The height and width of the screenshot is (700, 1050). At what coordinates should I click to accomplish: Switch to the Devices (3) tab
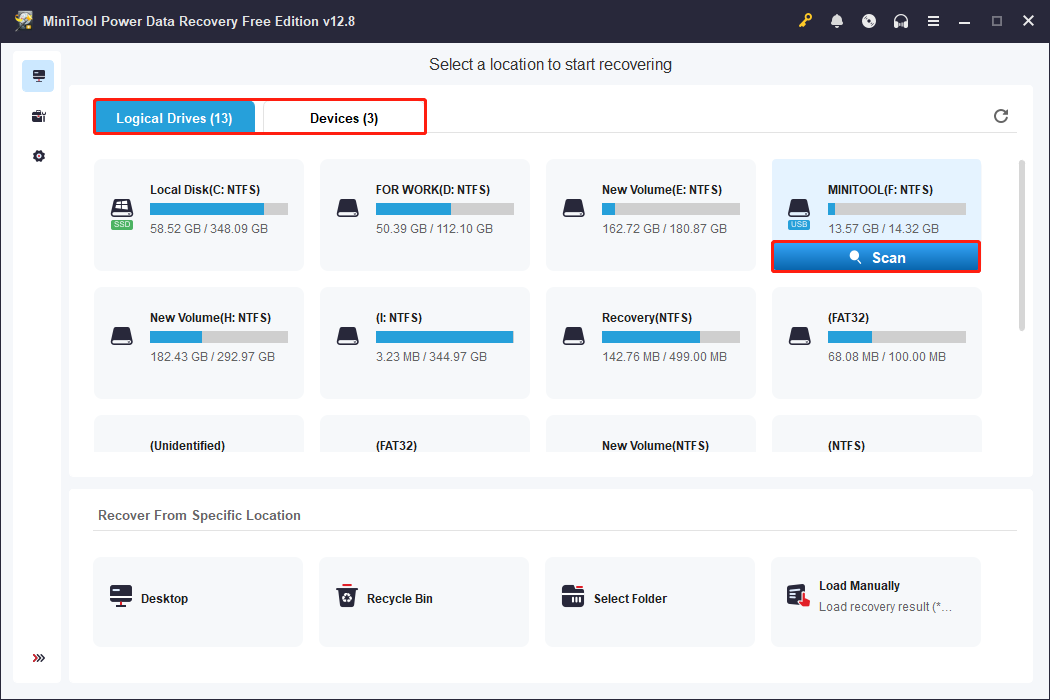click(x=343, y=118)
